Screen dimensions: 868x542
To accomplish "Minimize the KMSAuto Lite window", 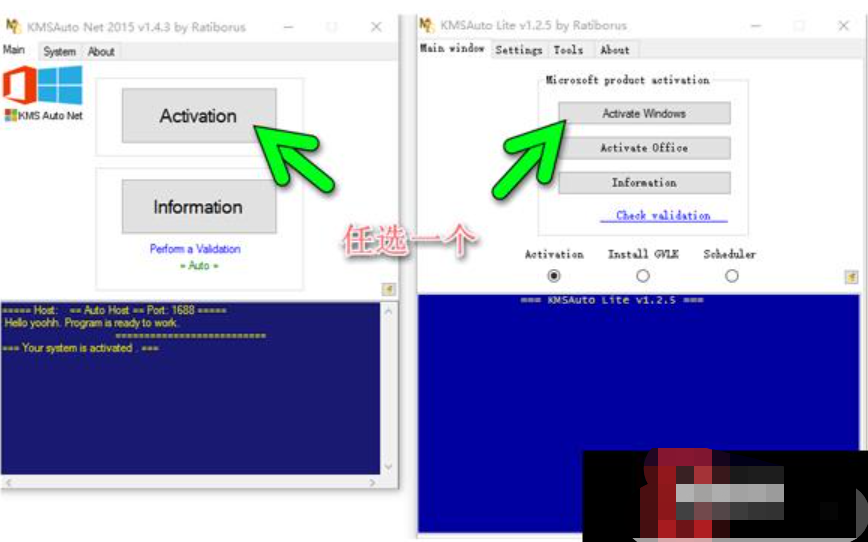I will click(x=756, y=25).
